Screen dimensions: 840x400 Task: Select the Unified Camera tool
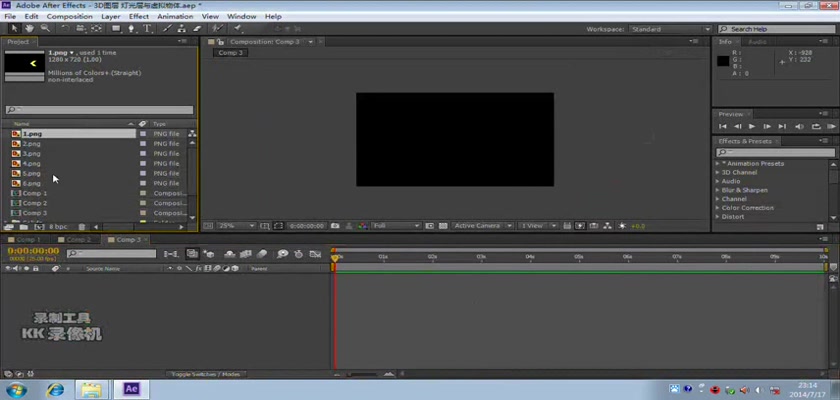tap(81, 28)
